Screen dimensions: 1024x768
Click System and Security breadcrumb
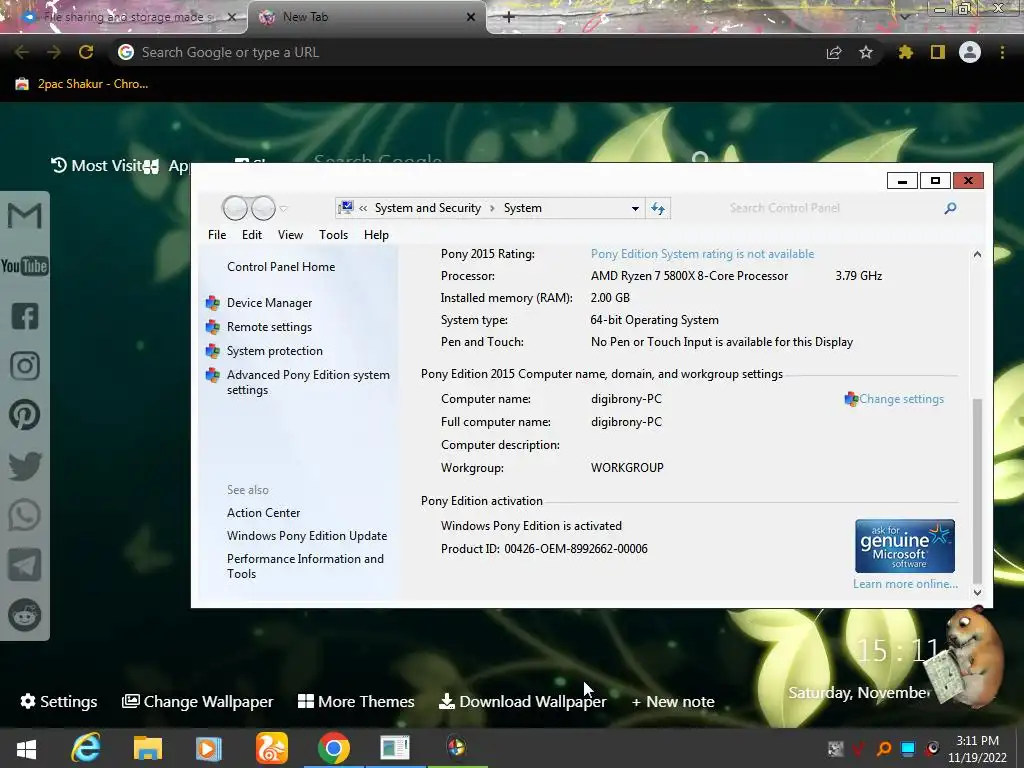tap(428, 208)
